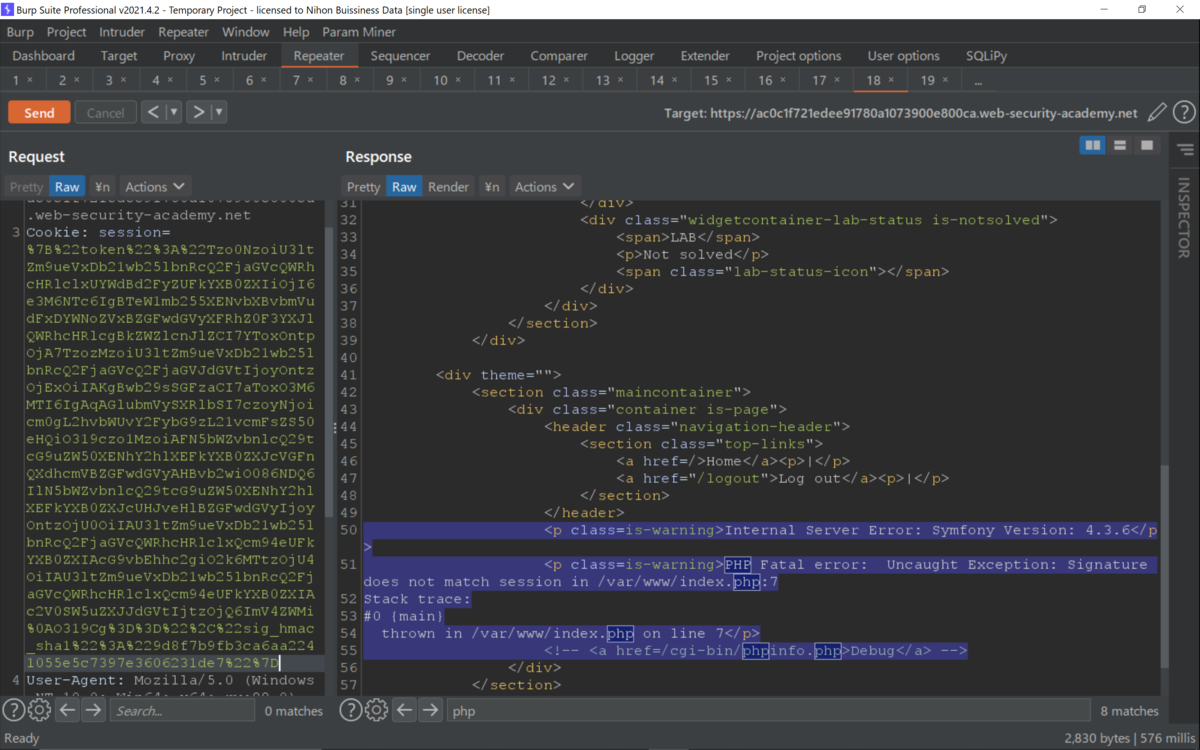Switch the Response view to Pretty
1200x750 pixels.
[364, 186]
